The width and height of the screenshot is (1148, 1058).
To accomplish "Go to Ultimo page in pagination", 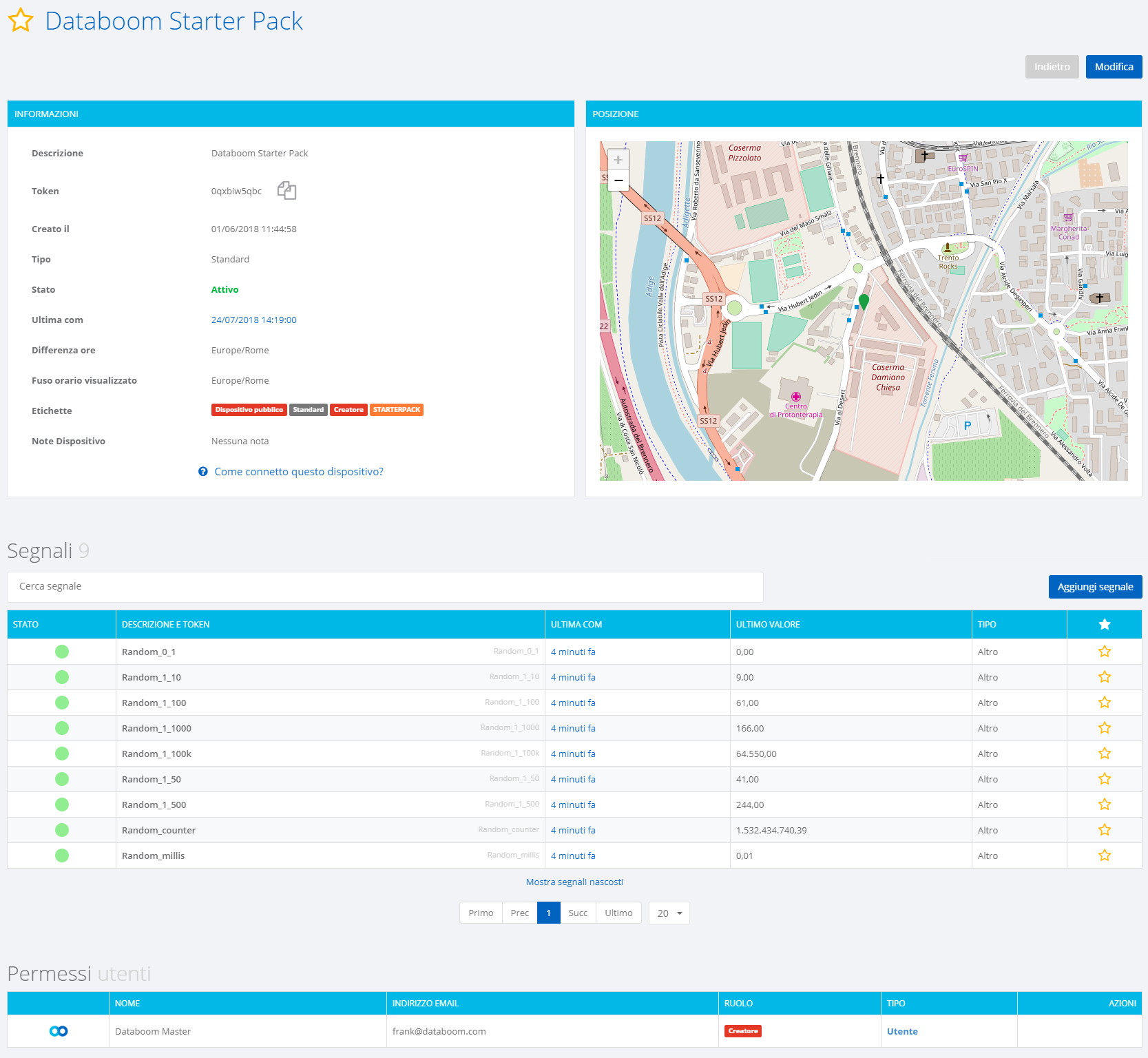I will coord(618,913).
